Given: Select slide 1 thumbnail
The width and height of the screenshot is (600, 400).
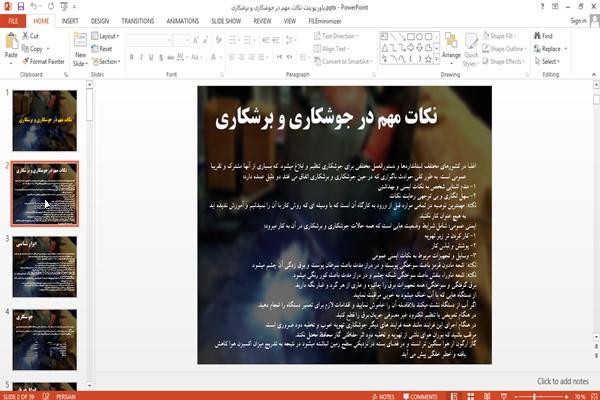Looking at the screenshot, I should point(44,121).
